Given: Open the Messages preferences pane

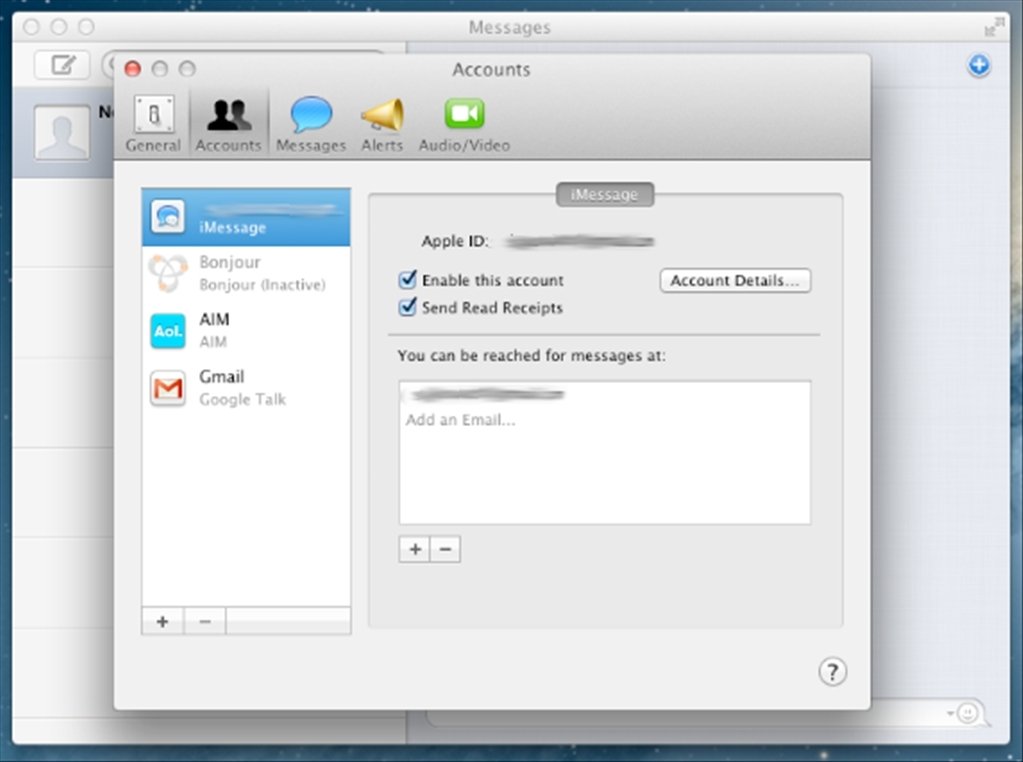Looking at the screenshot, I should coord(311,124).
